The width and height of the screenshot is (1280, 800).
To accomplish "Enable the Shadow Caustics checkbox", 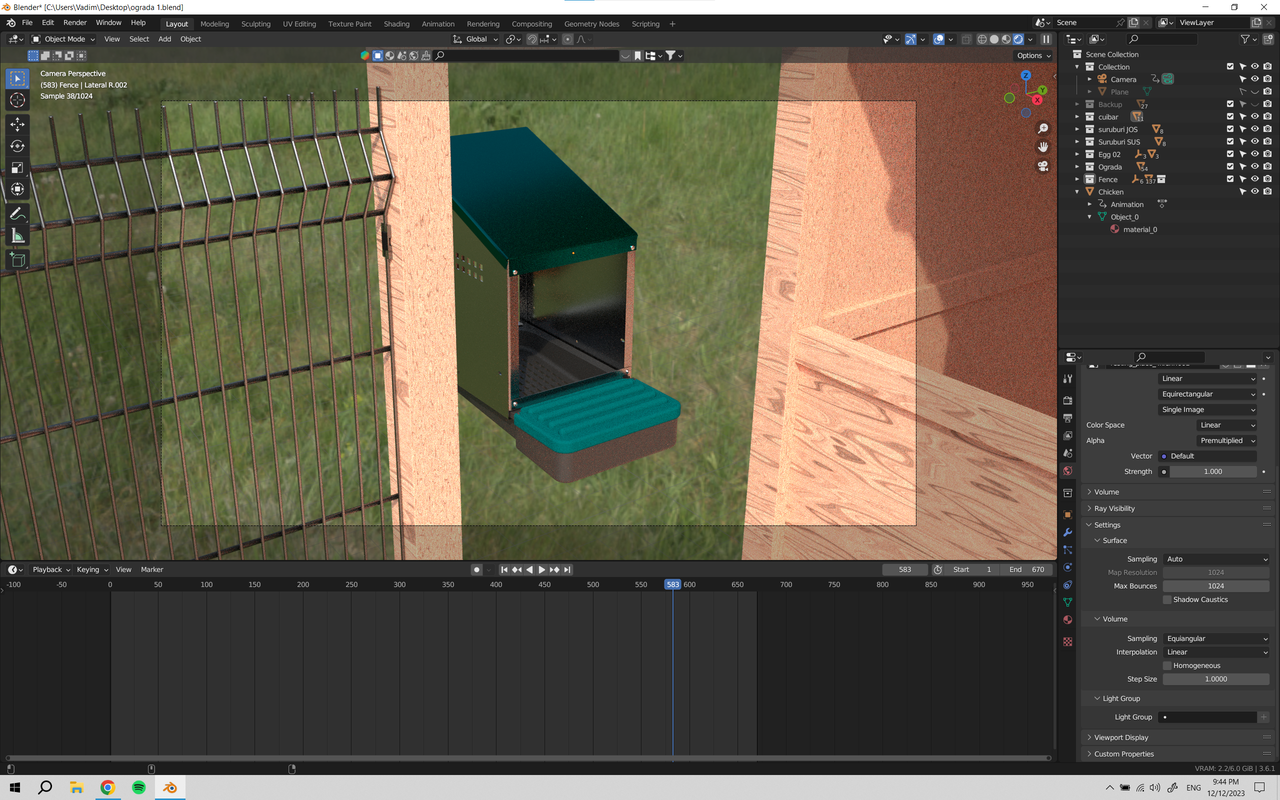I will (1165, 599).
